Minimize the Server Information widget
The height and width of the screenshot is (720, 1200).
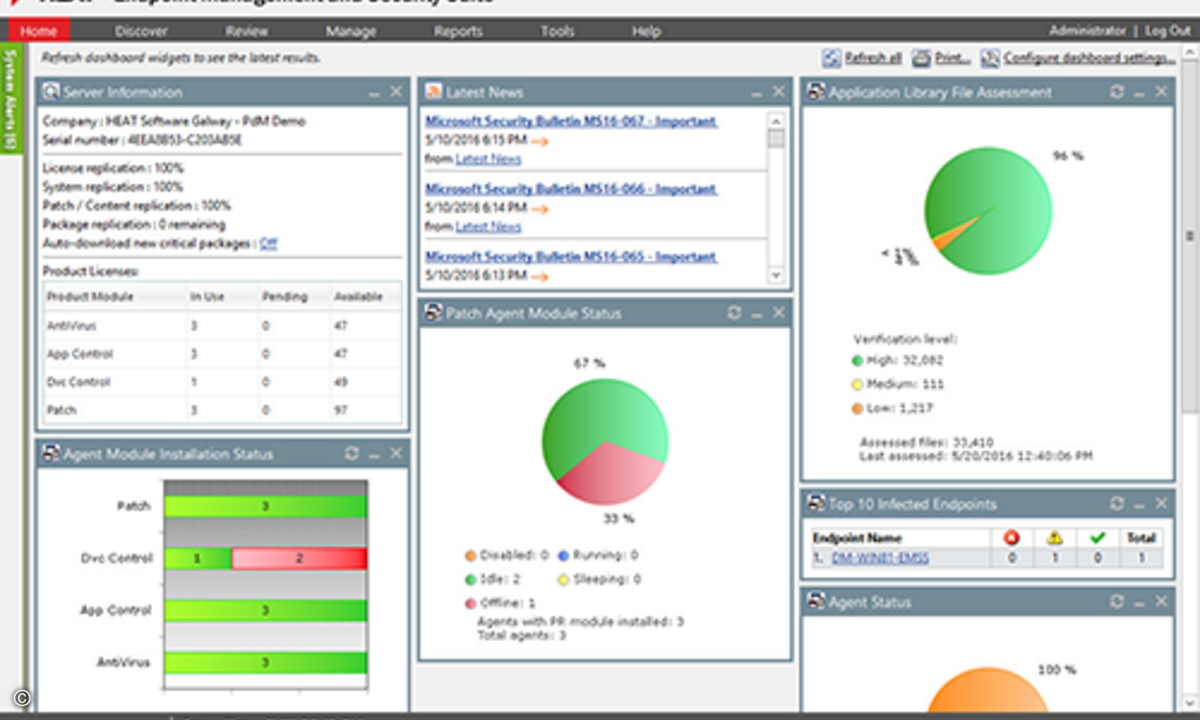[373, 92]
